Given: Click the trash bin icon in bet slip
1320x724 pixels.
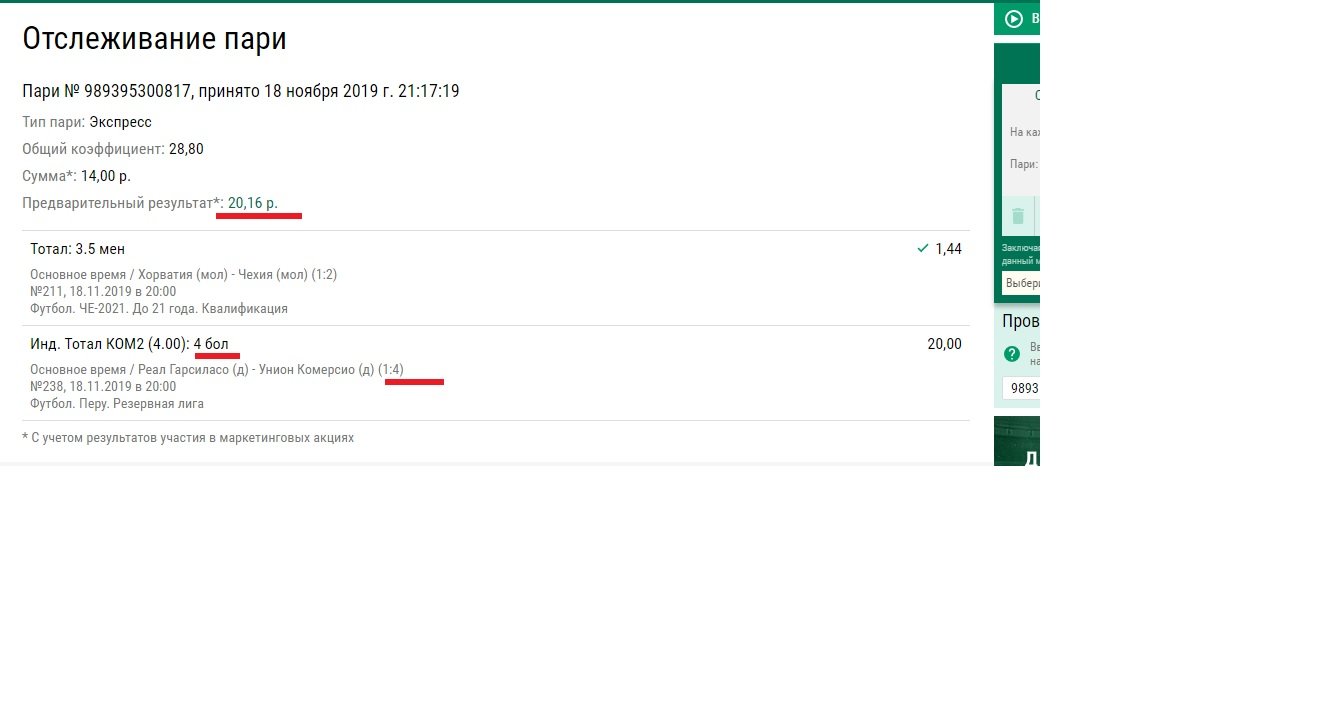Looking at the screenshot, I should pos(1018,216).
